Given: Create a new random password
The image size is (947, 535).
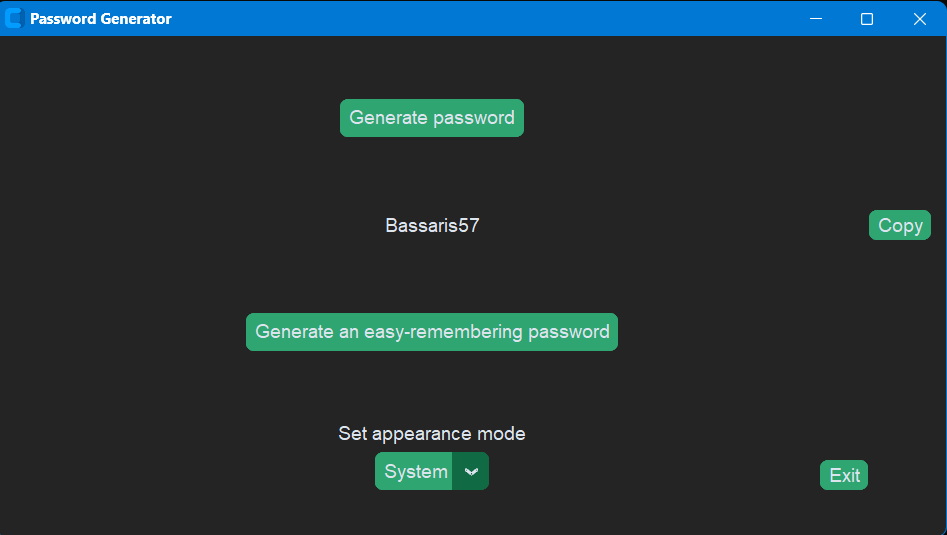Looking at the screenshot, I should 432,118.
